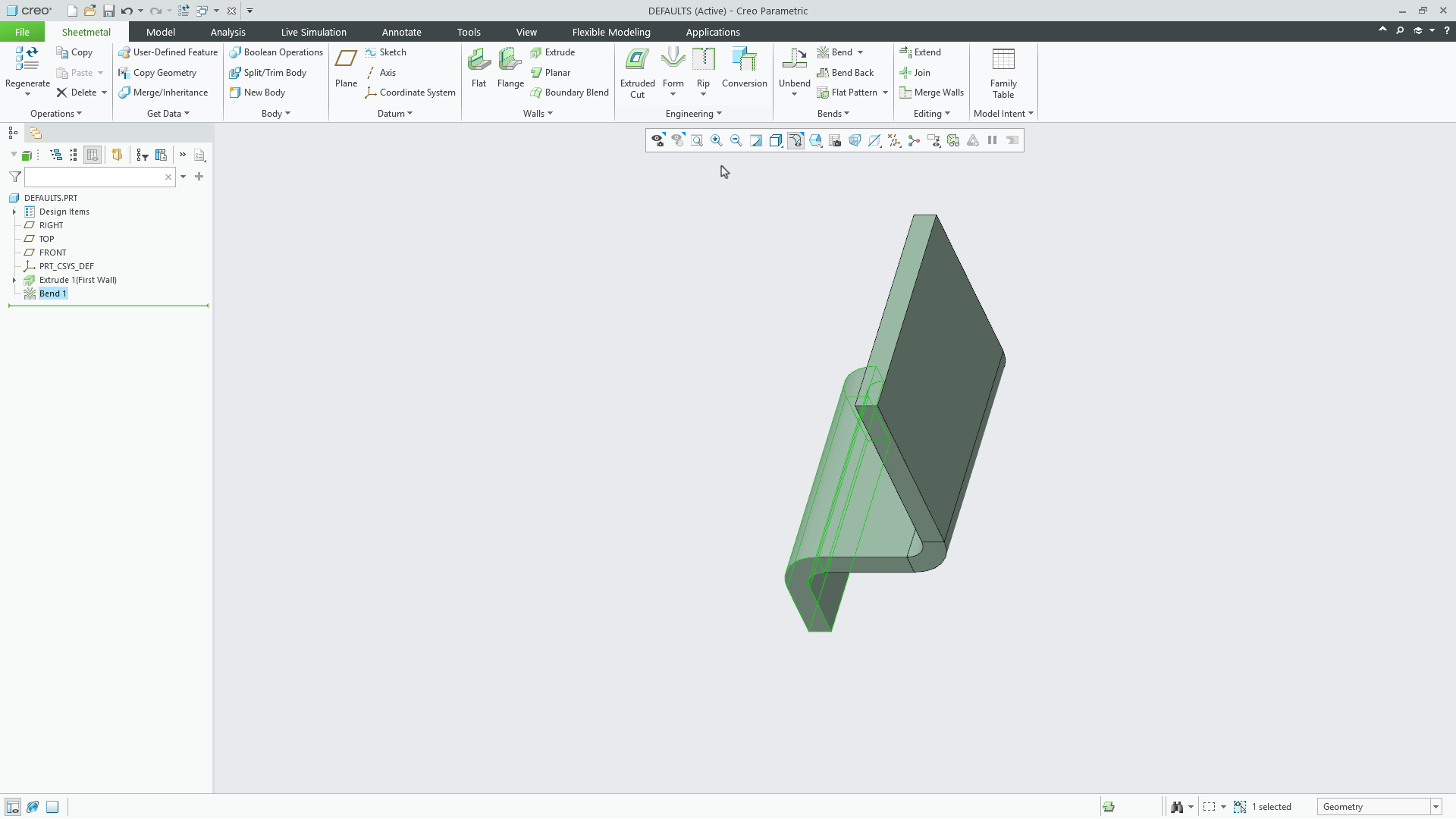This screenshot has height=819, width=1456.
Task: Open the Flat Pattern dropdown arrow
Action: point(884,92)
